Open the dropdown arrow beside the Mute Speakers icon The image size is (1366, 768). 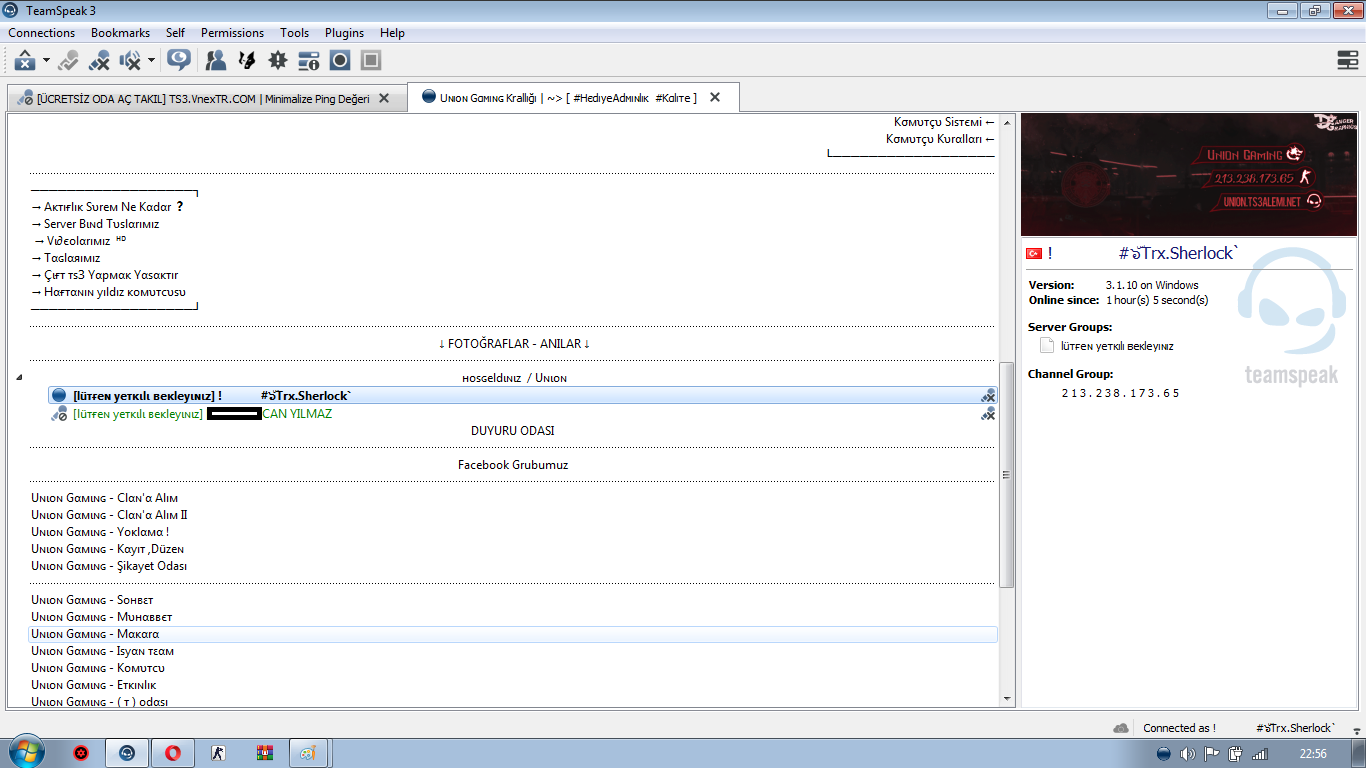151,60
